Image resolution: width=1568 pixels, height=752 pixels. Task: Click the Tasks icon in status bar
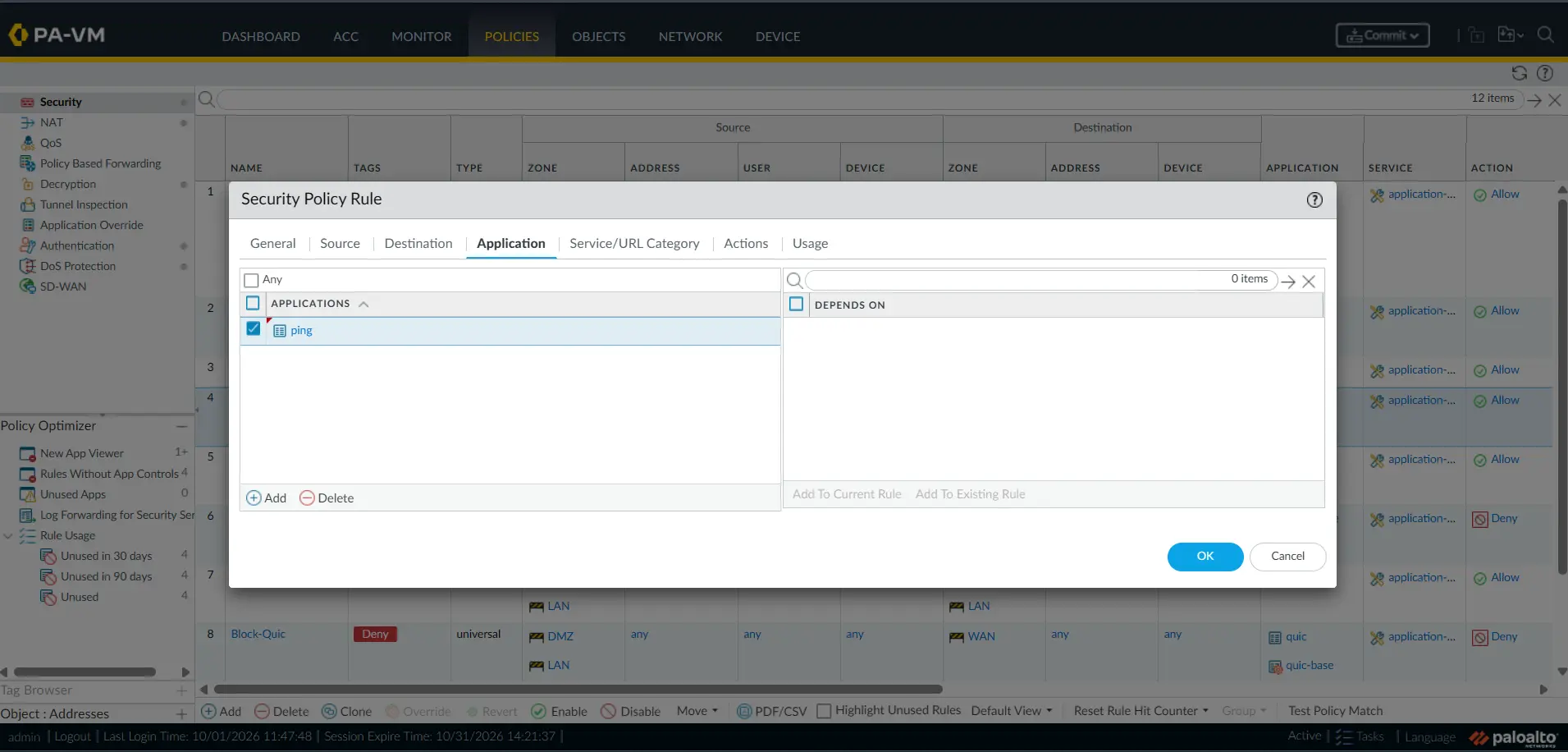tap(1343, 736)
